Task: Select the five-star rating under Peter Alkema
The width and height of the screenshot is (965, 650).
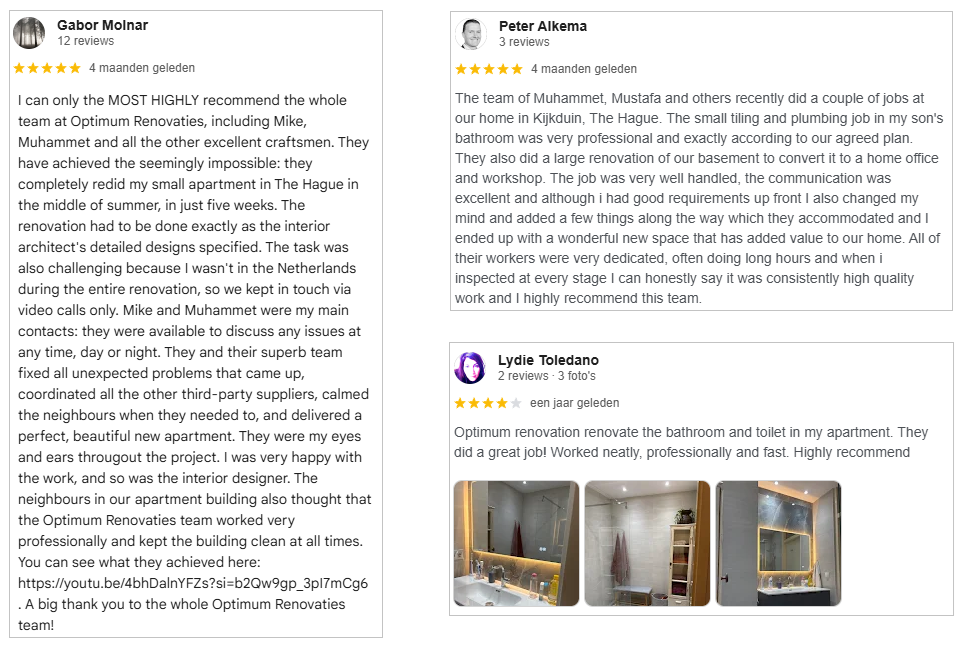Action: coord(489,69)
